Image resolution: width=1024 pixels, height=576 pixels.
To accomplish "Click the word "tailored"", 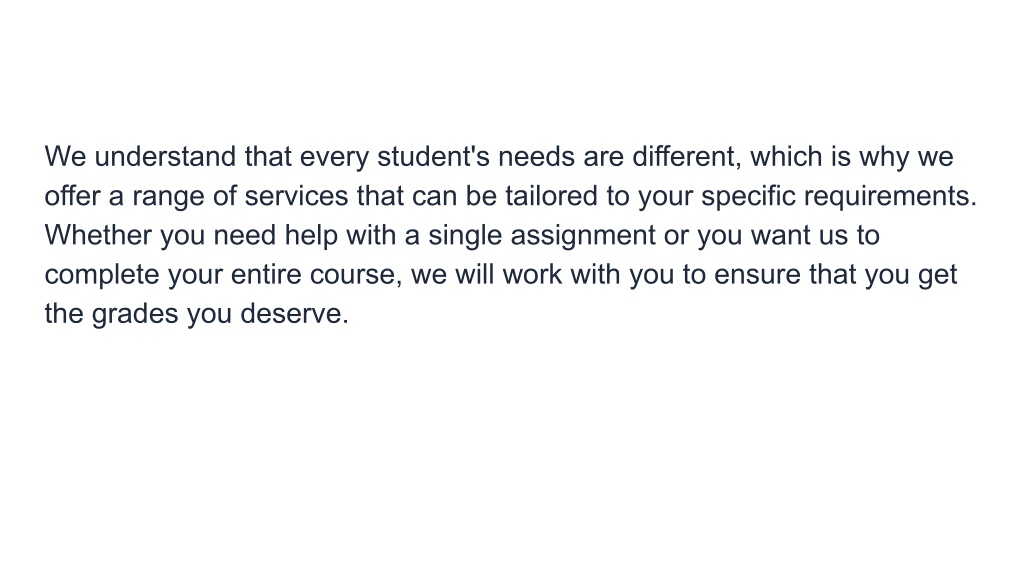I will point(551,196).
